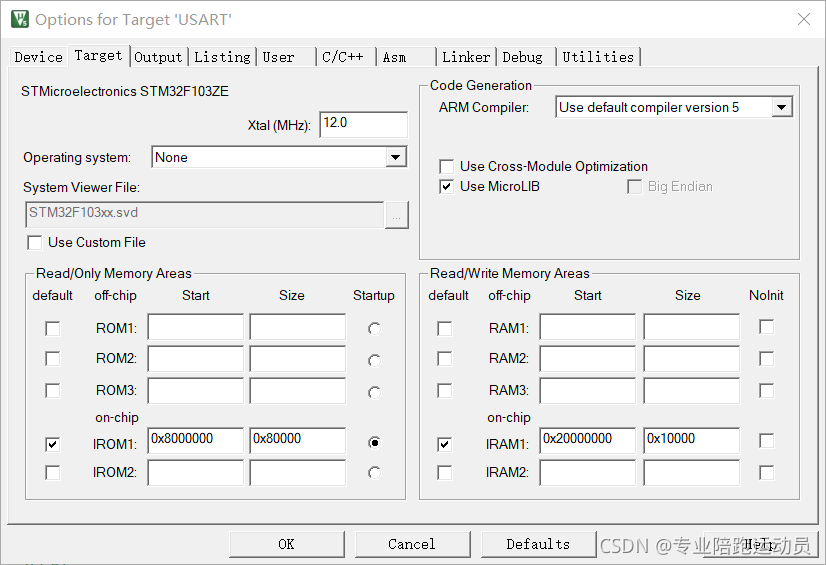
Task: Enable Use Custom File checkbox
Action: [x=35, y=243]
